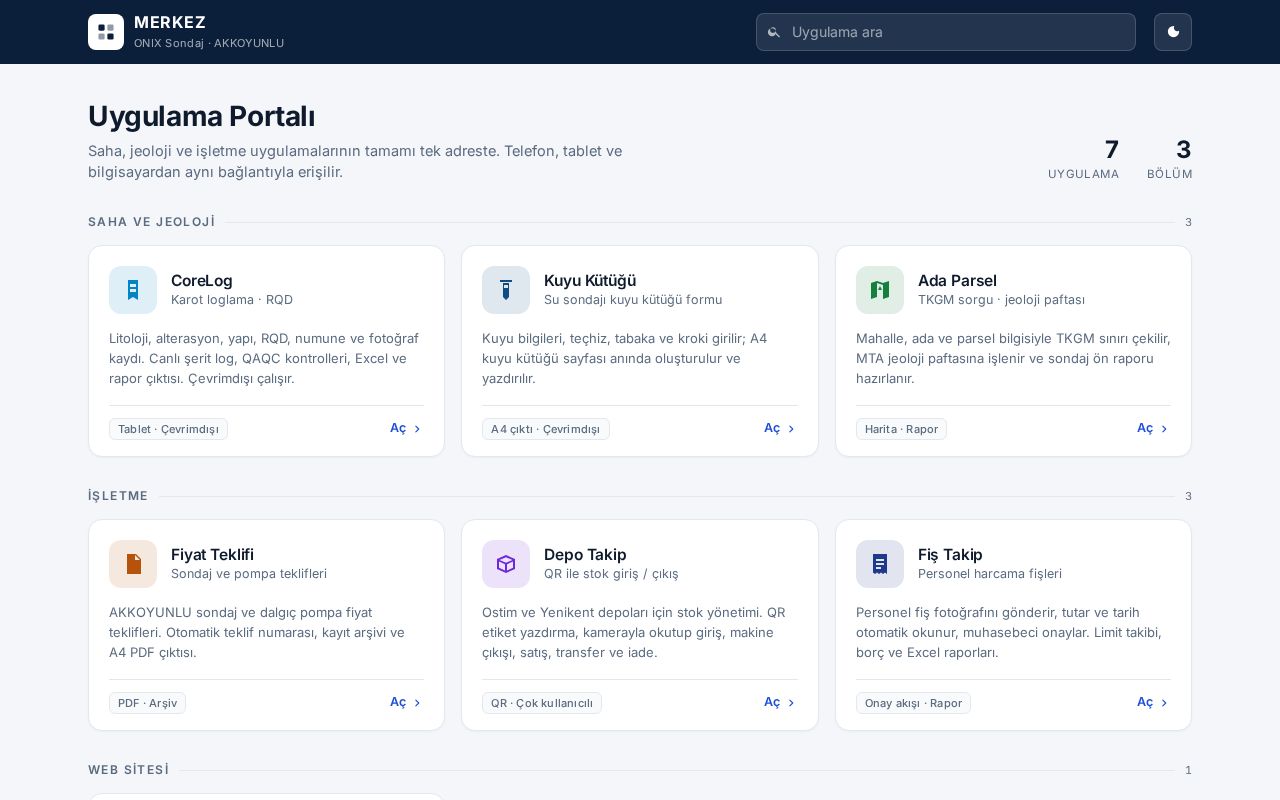1280x800 pixels.
Task: Click the Fiş Takip receipt icon
Action: point(880,564)
